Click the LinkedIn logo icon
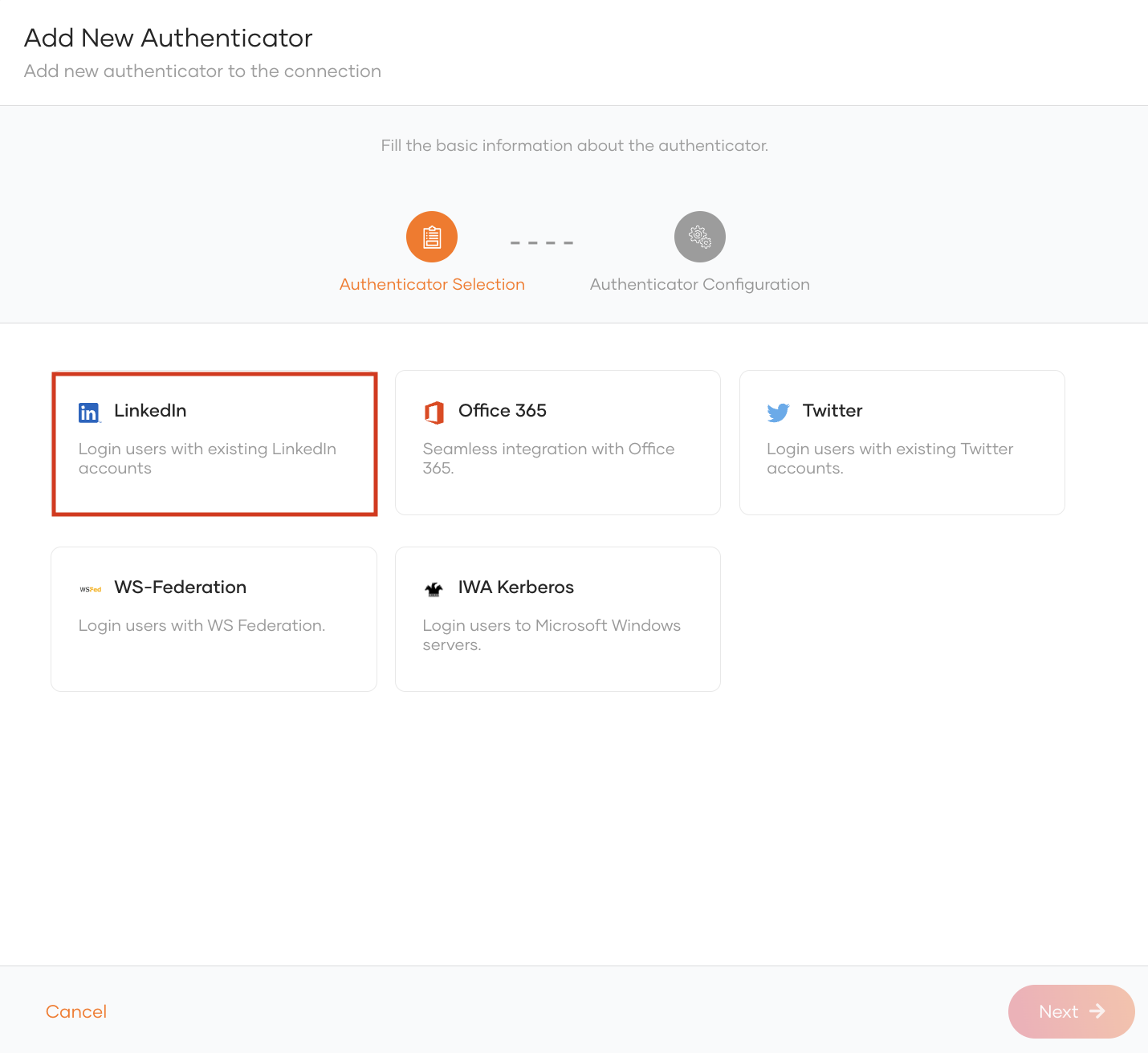This screenshot has height=1053, width=1148. (x=89, y=413)
